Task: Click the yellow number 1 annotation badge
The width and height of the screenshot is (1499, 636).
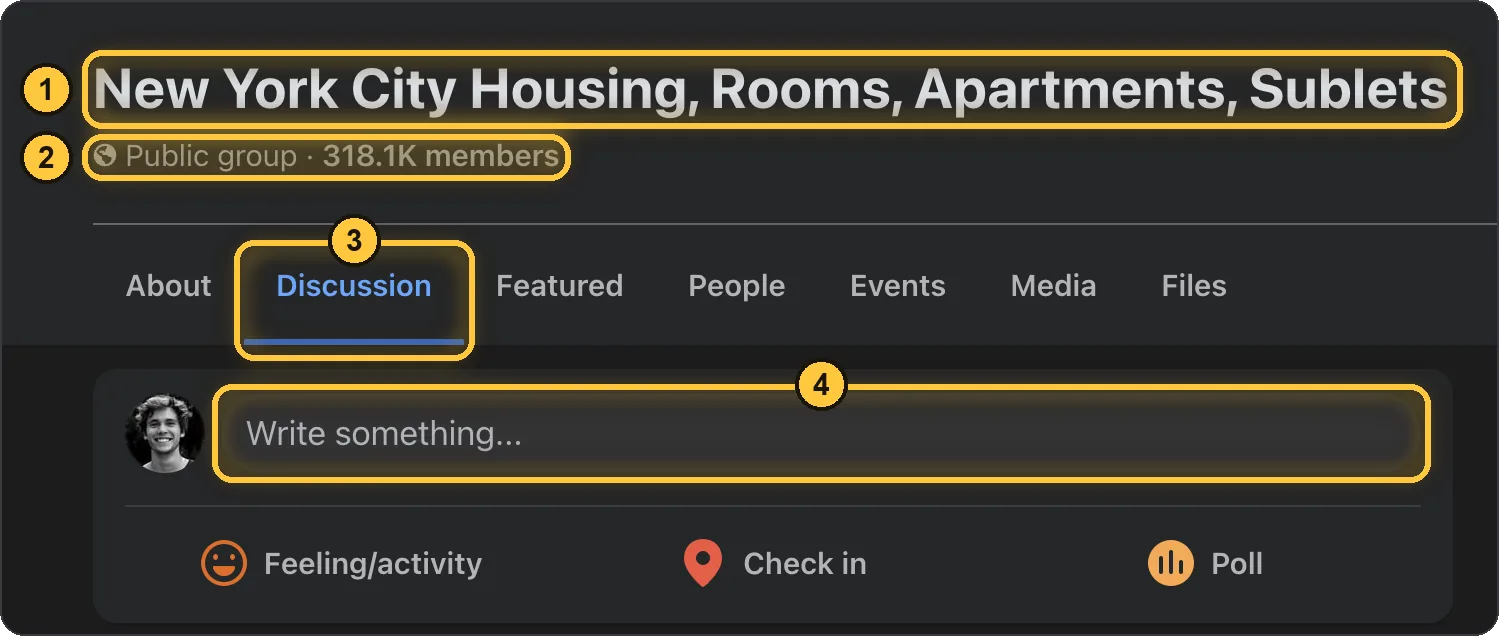Action: tap(45, 92)
